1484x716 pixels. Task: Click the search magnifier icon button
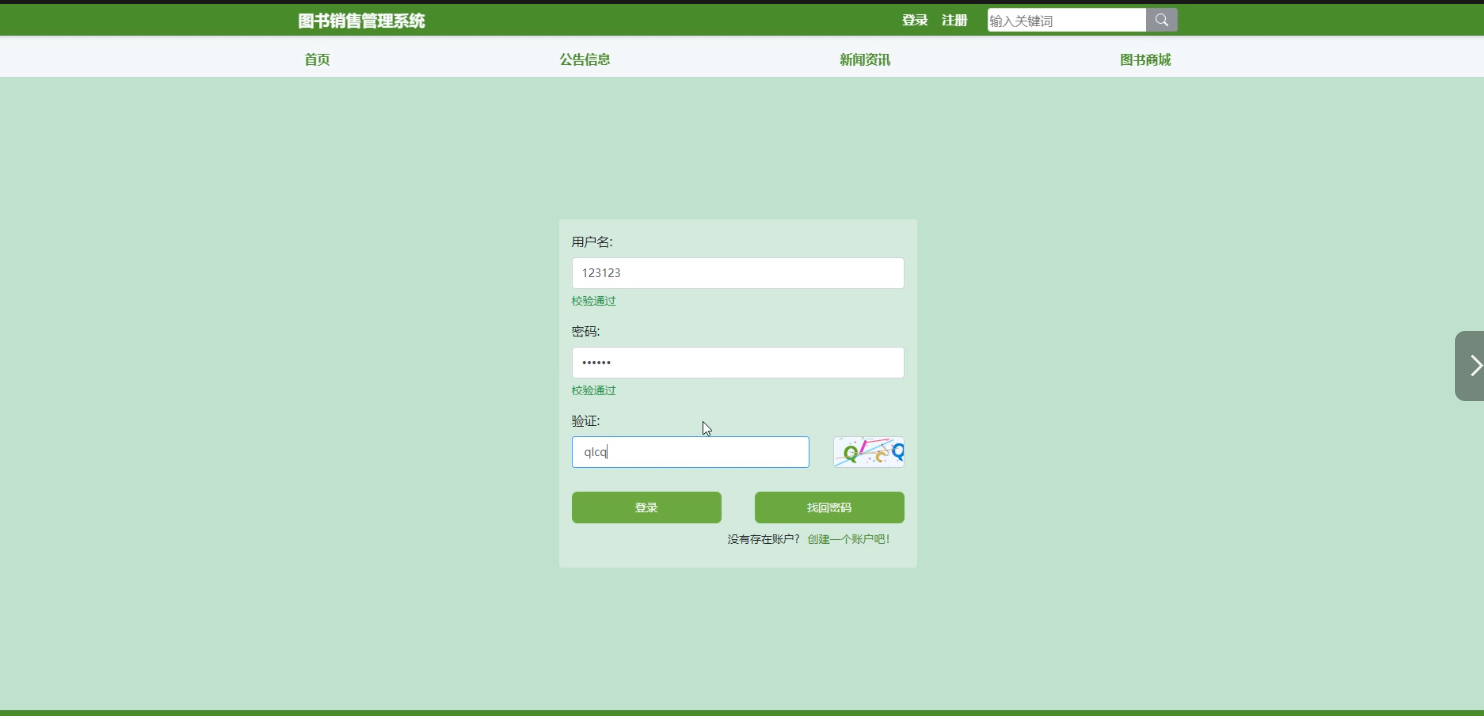[x=1161, y=20]
